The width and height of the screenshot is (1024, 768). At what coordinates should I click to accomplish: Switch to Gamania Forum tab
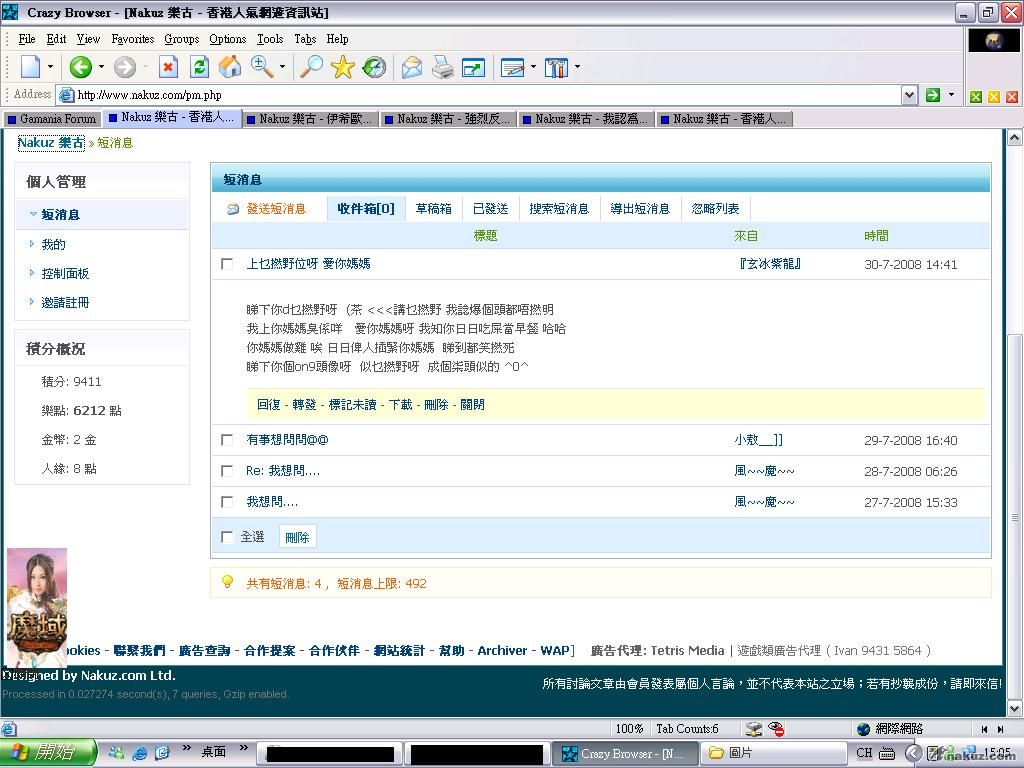pyautogui.click(x=52, y=119)
